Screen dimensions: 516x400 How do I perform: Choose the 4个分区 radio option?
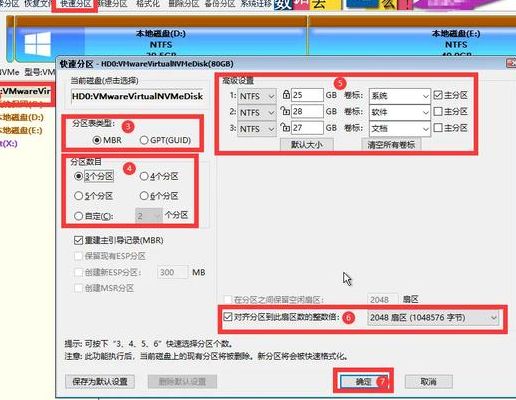[159, 176]
